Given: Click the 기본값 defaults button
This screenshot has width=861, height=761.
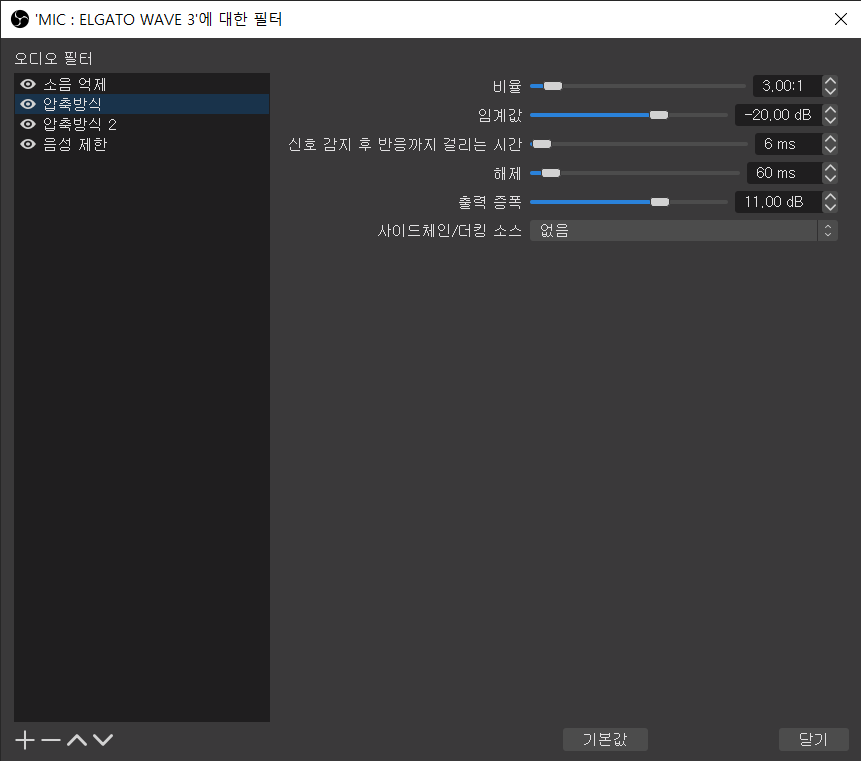Looking at the screenshot, I should 605,740.
